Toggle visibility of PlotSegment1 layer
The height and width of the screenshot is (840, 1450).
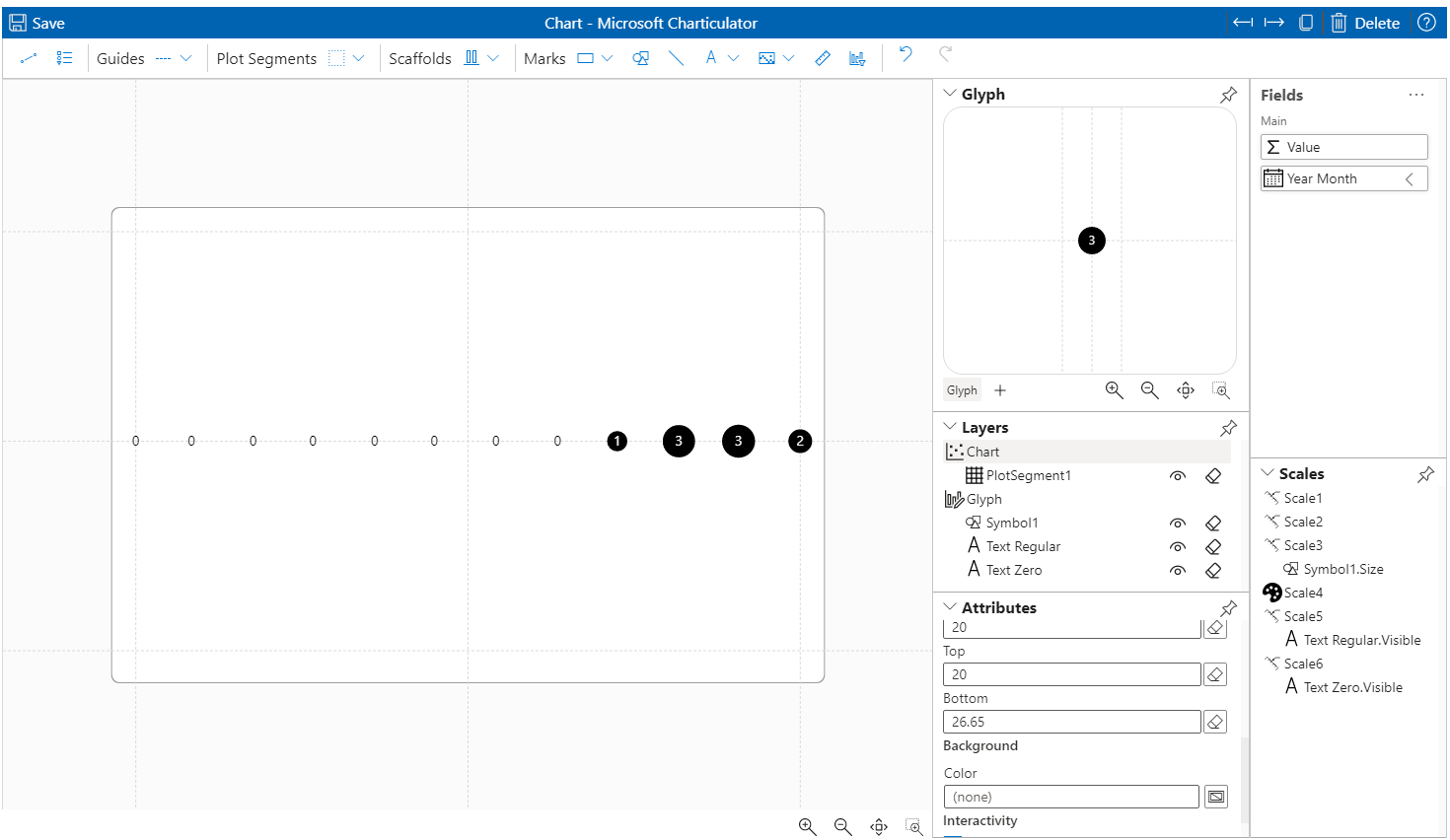1178,476
